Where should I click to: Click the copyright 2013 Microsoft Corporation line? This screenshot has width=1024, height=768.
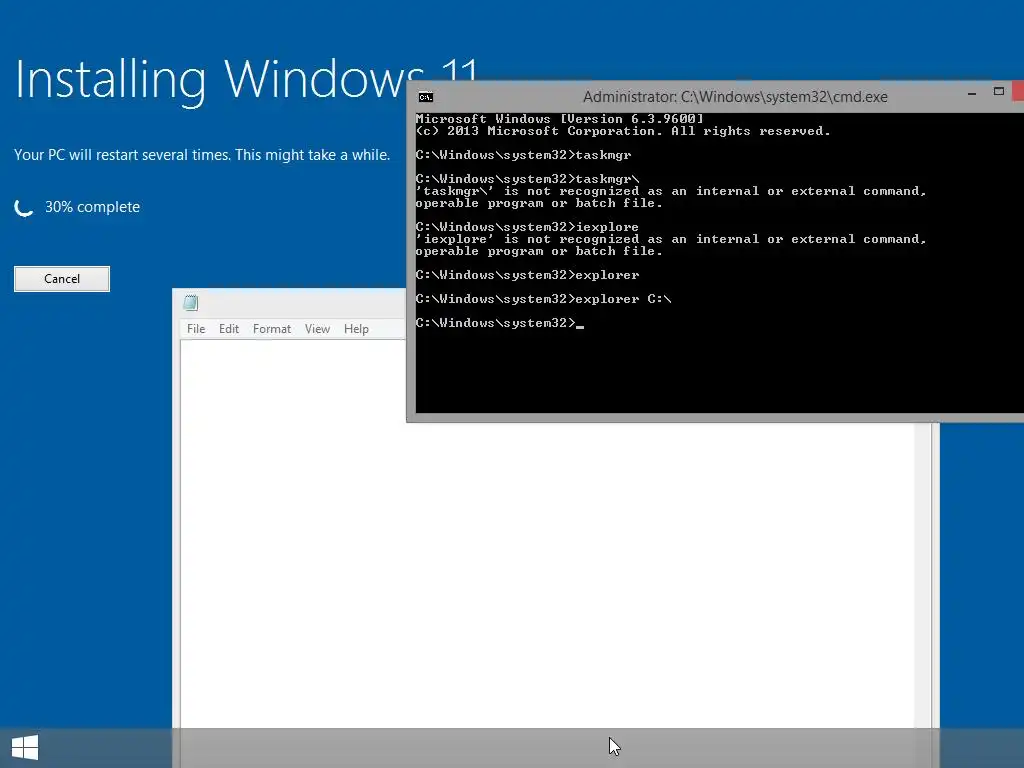click(x=623, y=131)
